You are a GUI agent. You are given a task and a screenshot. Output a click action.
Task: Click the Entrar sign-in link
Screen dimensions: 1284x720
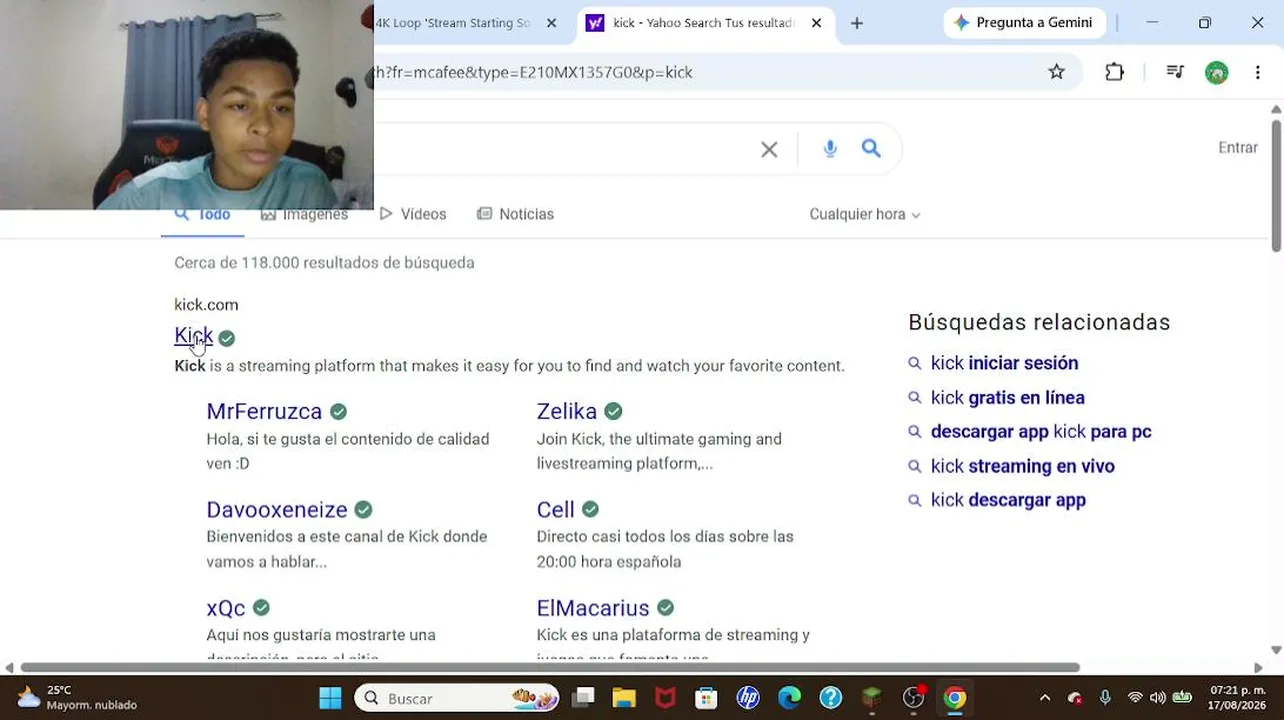tap(1238, 148)
